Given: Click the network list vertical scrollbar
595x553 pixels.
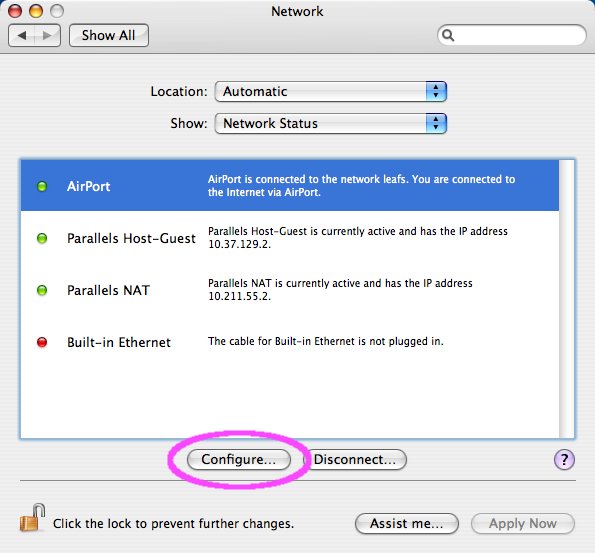Looking at the screenshot, I should 567,299.
